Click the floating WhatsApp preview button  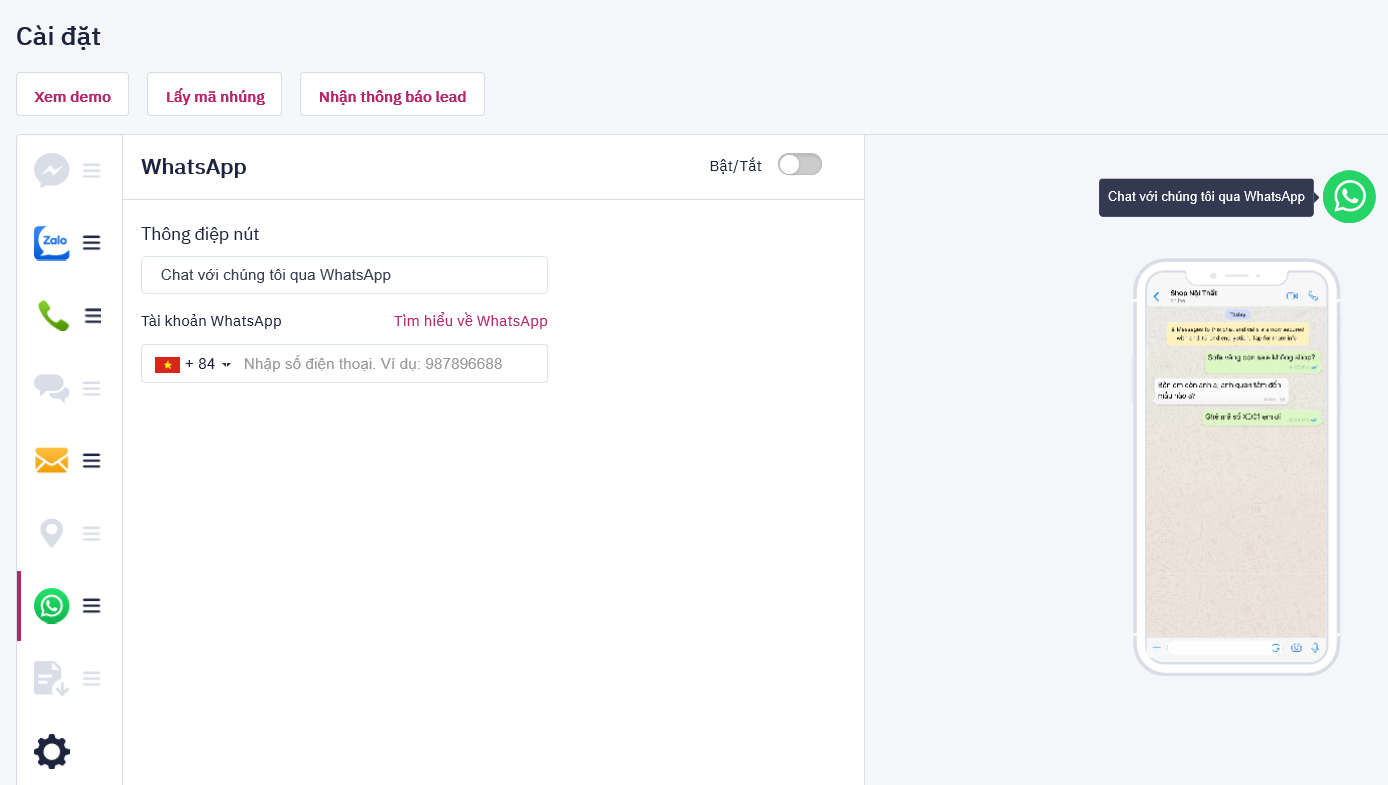(x=1349, y=197)
